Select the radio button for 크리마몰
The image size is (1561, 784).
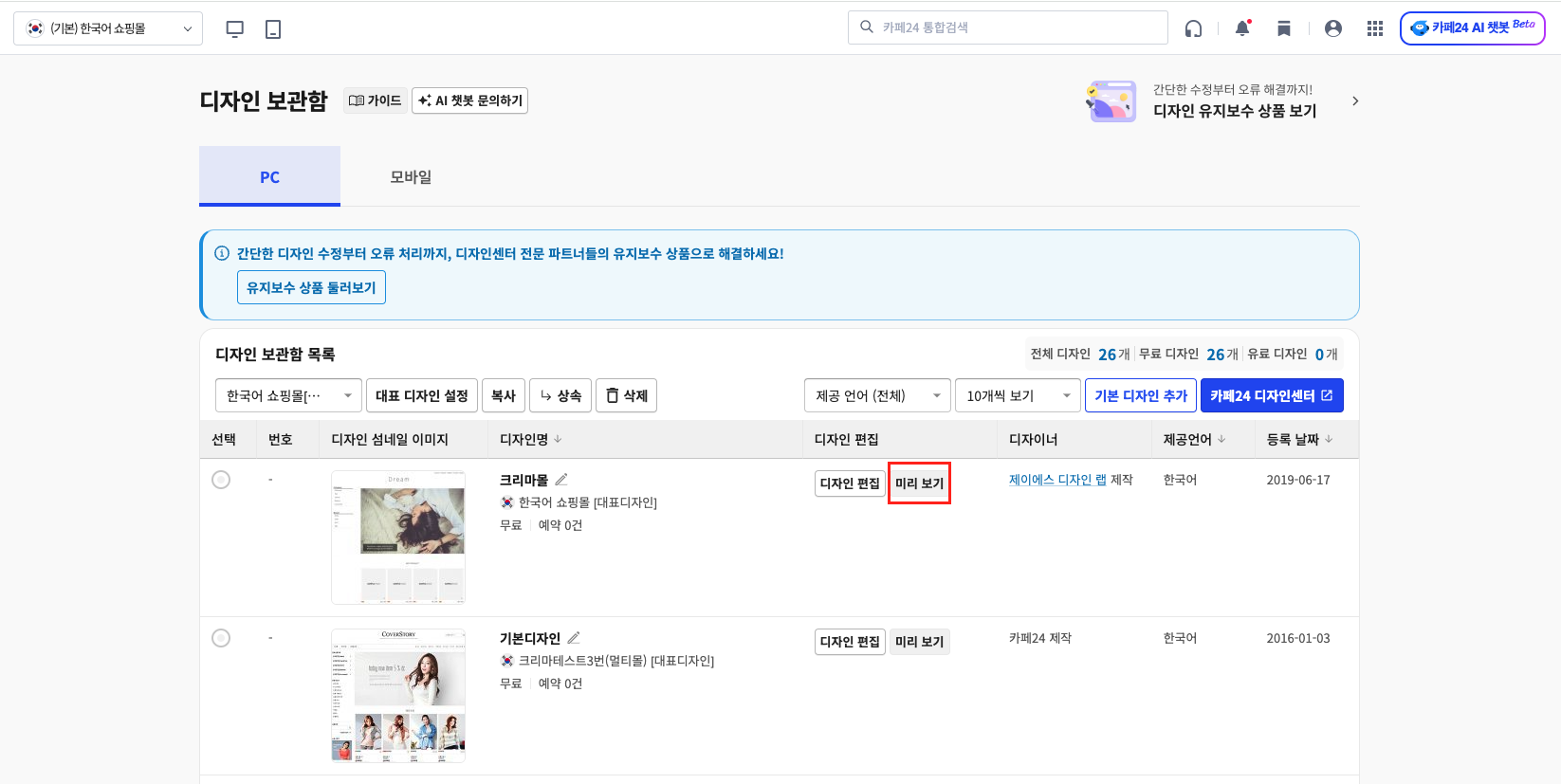pos(221,480)
